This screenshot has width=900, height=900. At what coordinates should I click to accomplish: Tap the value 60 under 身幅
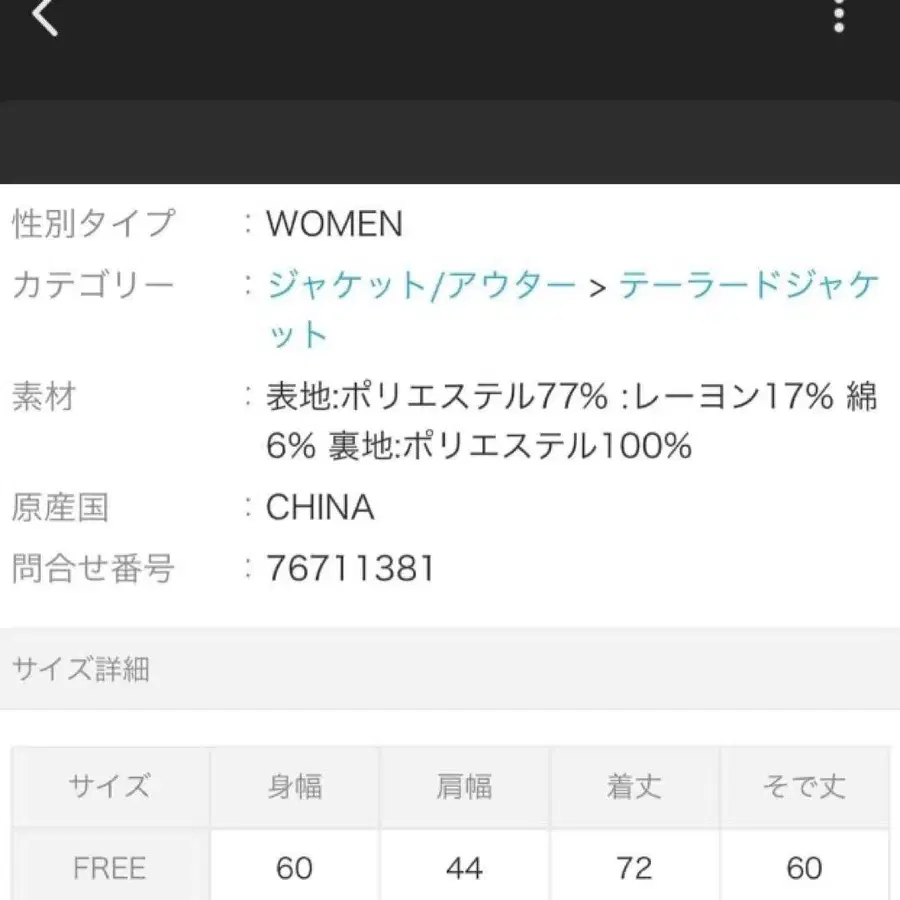click(x=295, y=866)
